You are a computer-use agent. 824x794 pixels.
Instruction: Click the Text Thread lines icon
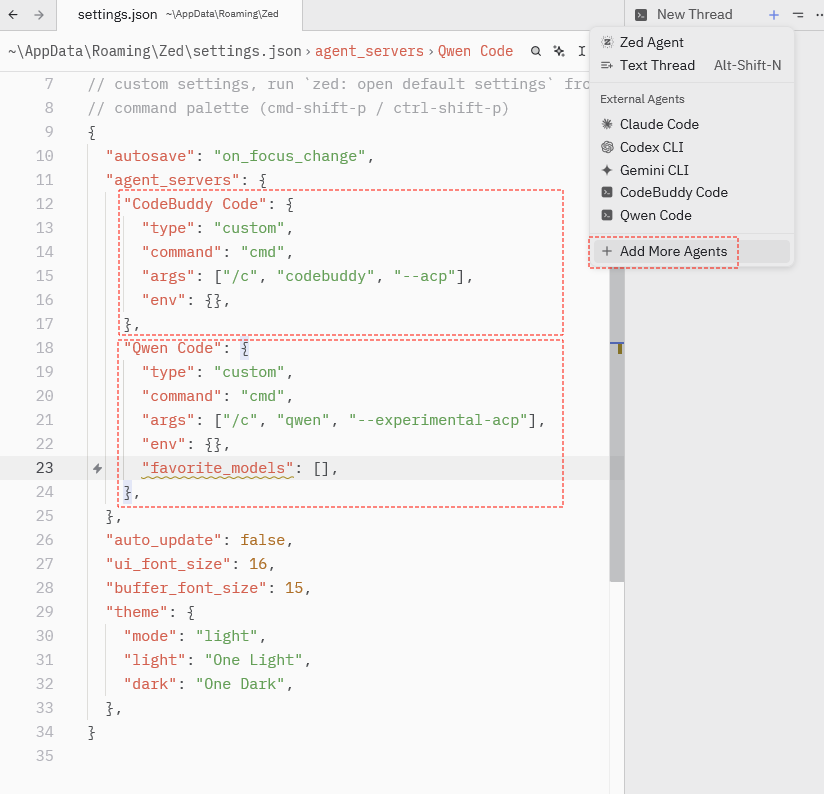(x=607, y=65)
